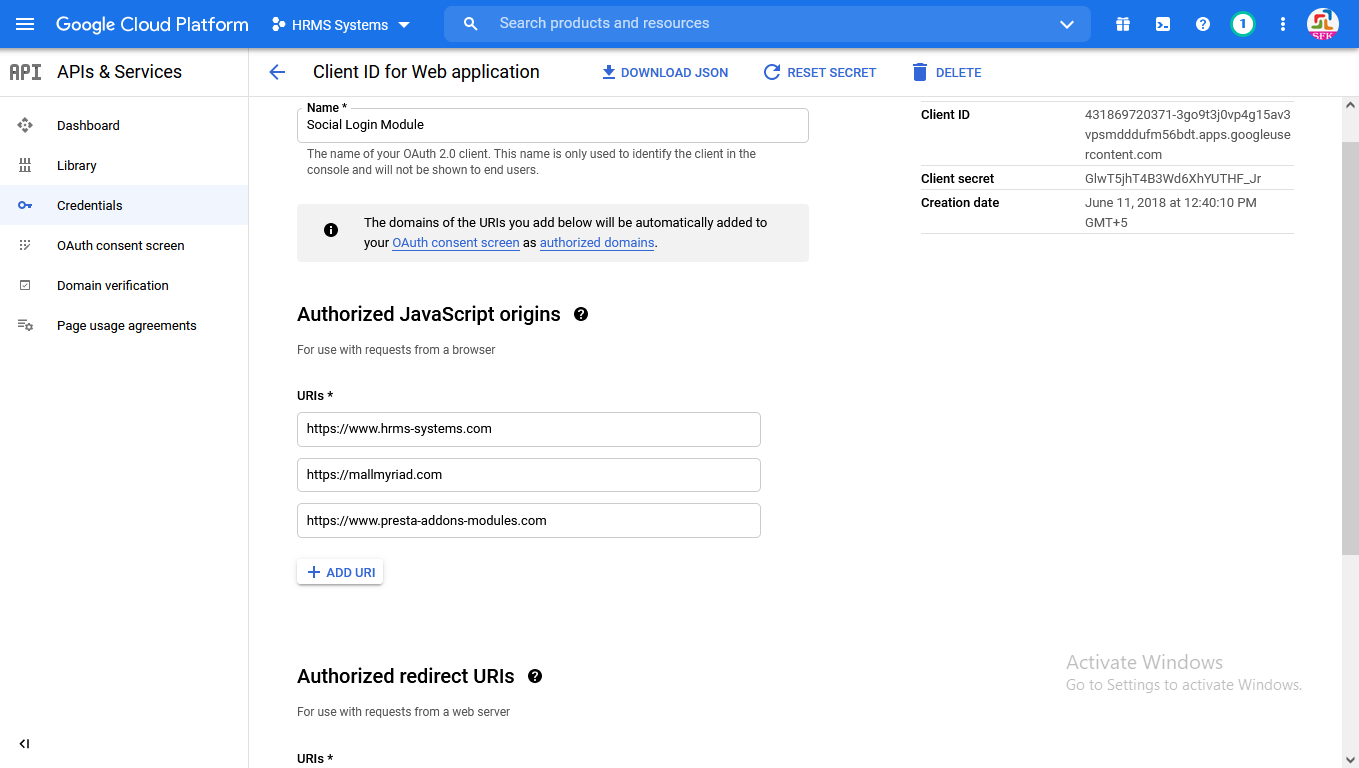The image size is (1359, 768).
Task: Click the API logo in sidebar header
Action: 25,72
